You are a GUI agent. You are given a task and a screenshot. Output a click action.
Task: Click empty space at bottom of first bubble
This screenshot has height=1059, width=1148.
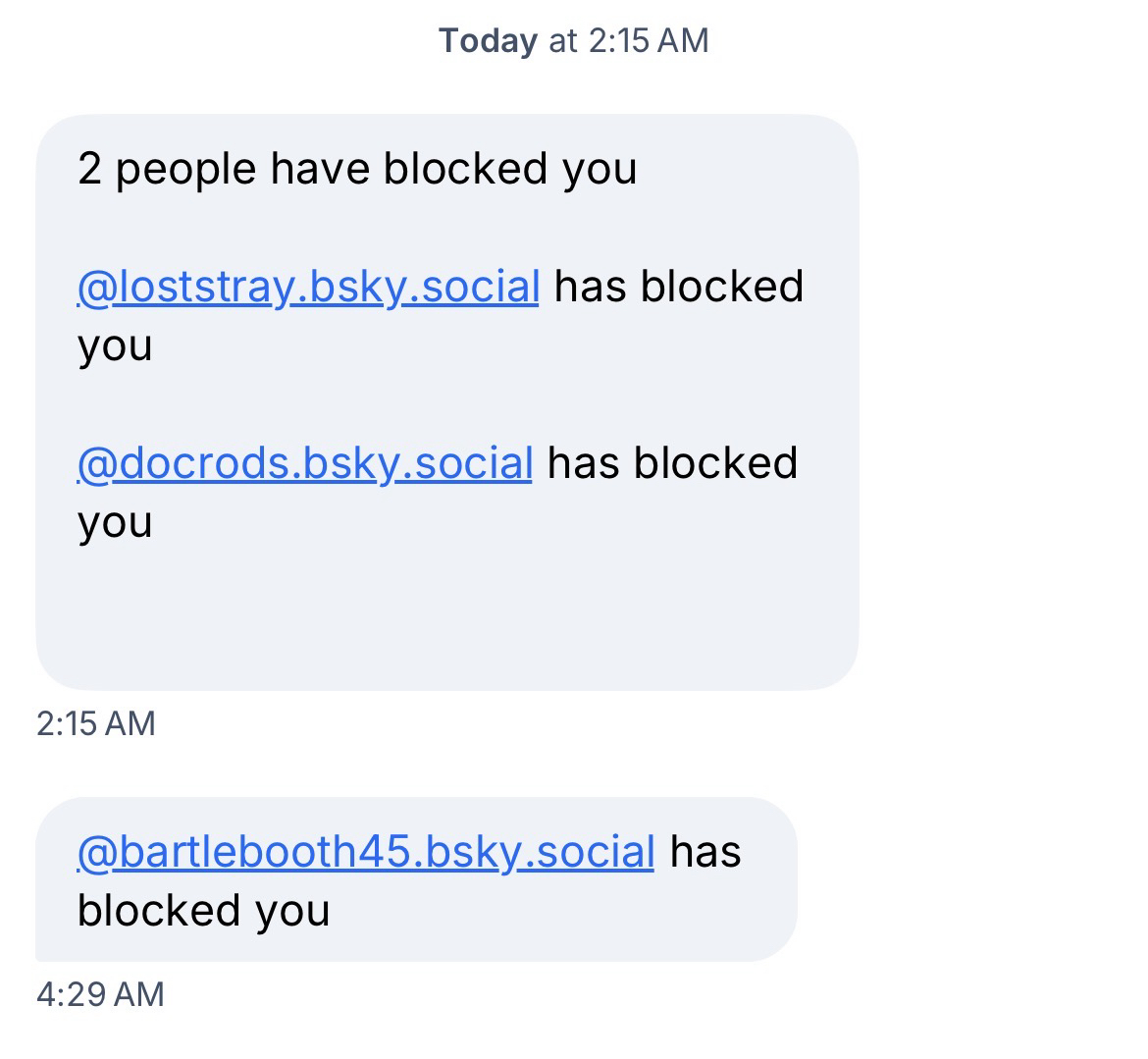click(446, 618)
